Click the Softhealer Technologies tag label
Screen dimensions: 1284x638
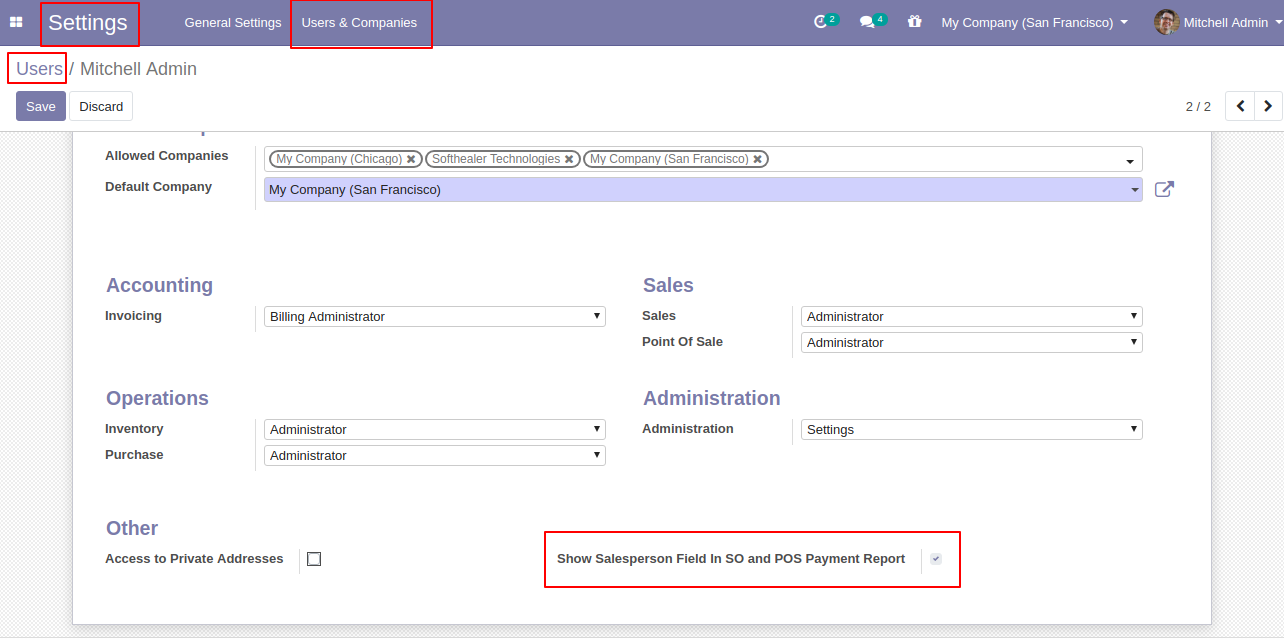coord(496,159)
